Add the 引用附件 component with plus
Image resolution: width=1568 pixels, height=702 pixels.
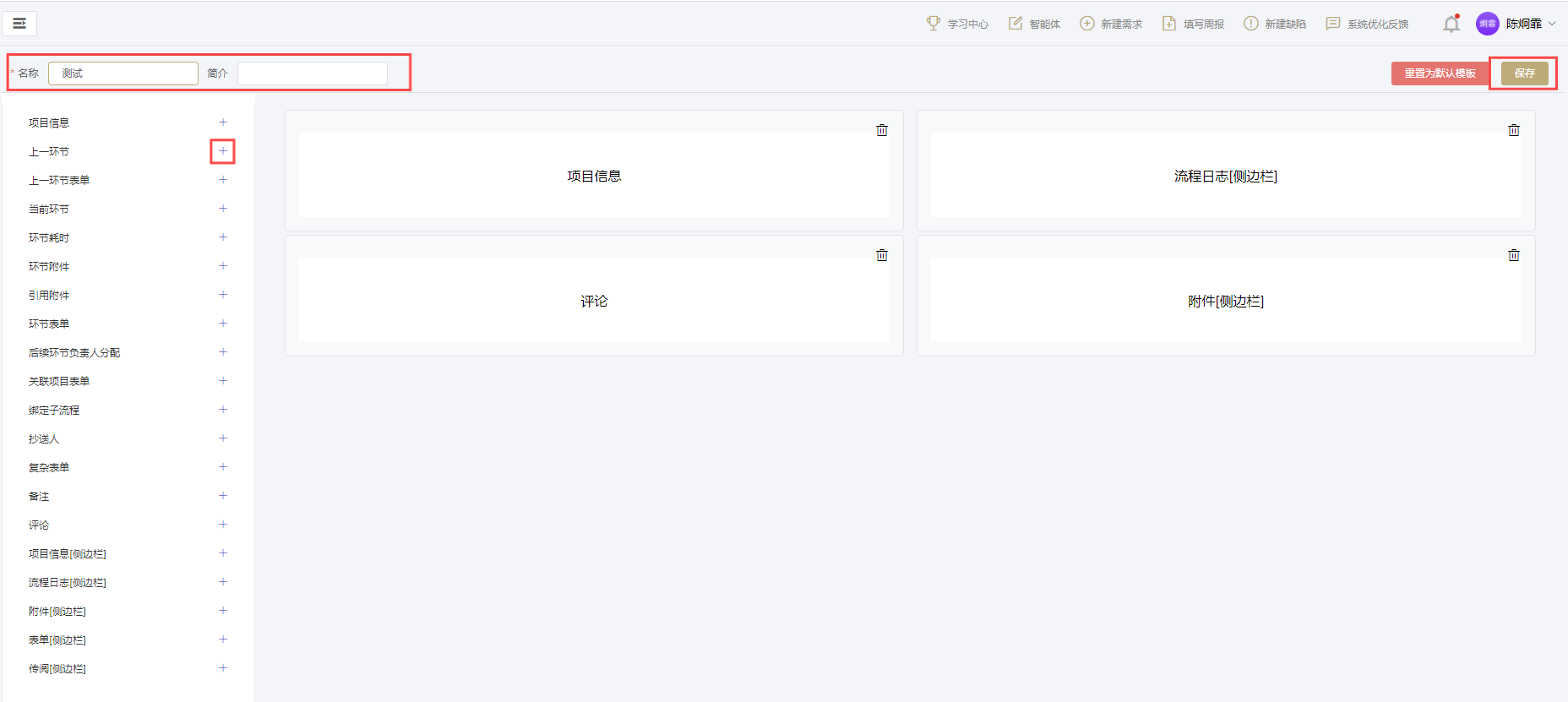point(223,295)
